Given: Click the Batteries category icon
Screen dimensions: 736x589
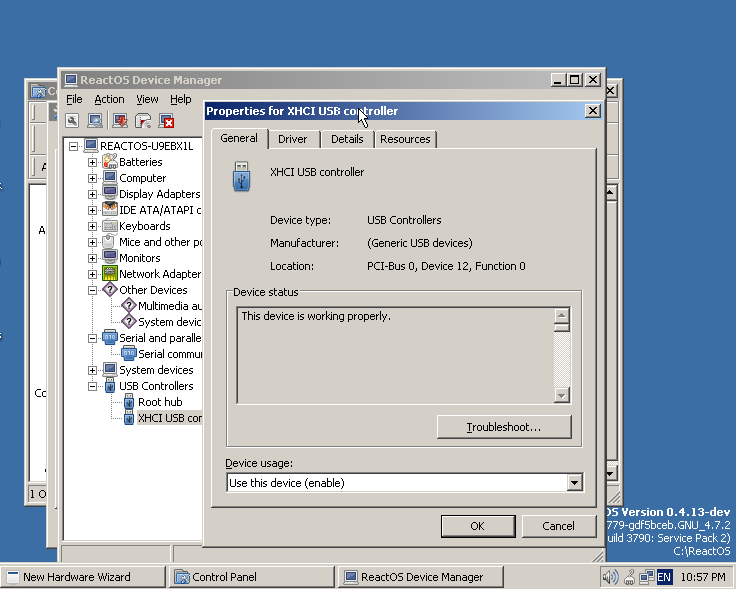Looking at the screenshot, I should 110,161.
